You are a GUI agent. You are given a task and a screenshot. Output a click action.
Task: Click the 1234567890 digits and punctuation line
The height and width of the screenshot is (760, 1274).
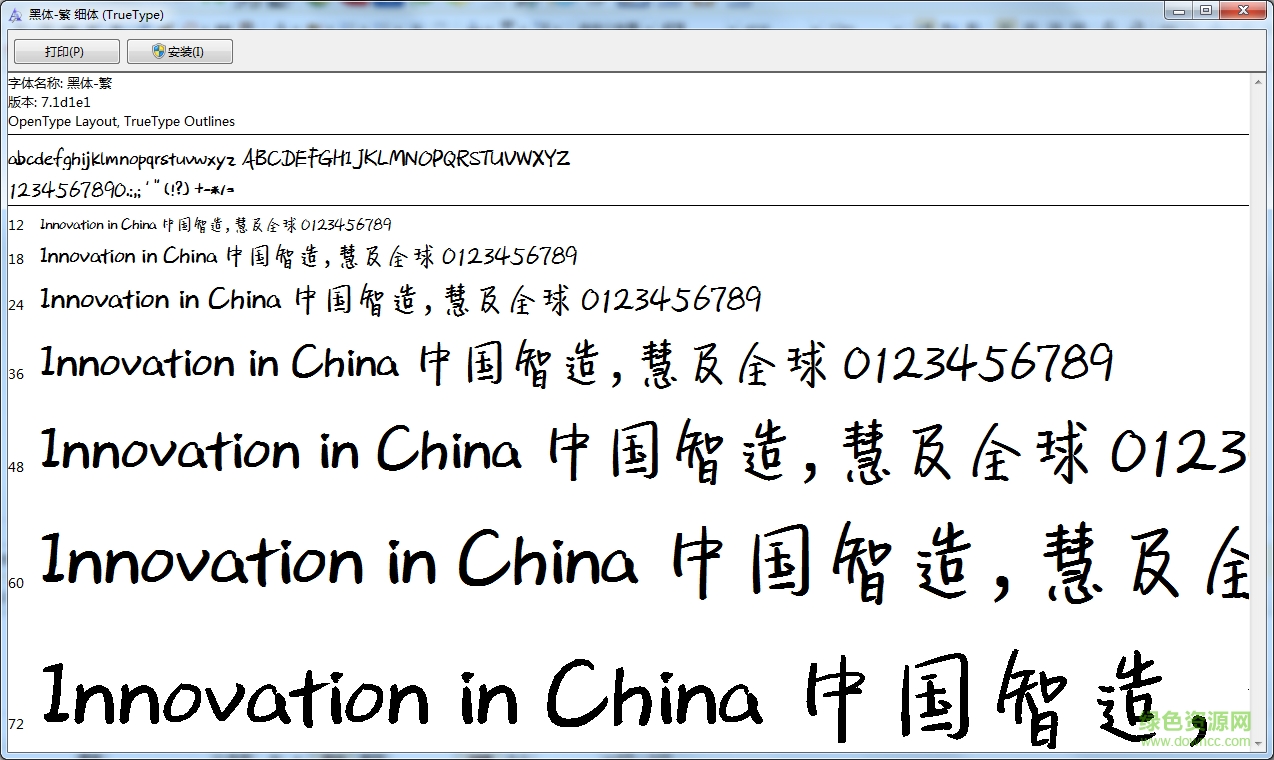[121, 189]
